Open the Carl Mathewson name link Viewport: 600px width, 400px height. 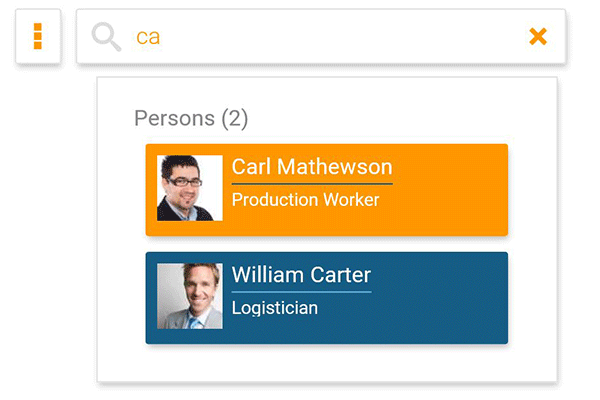(x=312, y=167)
